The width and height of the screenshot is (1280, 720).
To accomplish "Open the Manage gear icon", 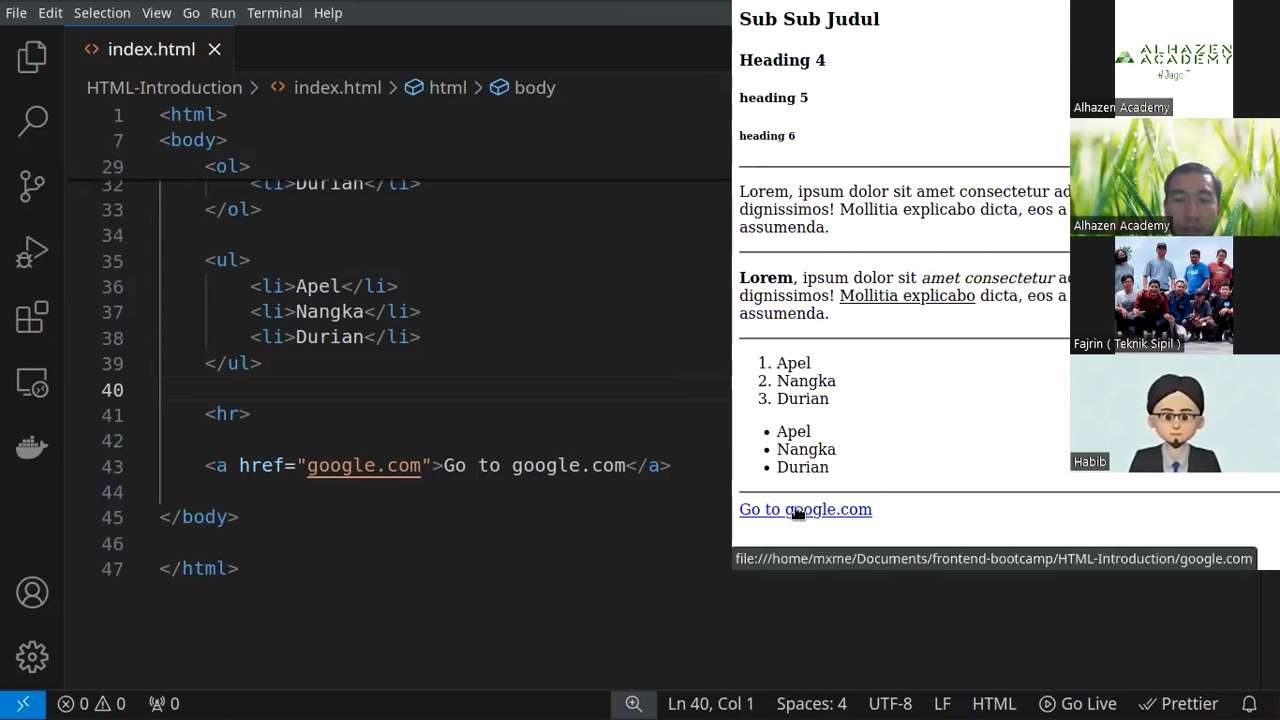I will pyautogui.click(x=32, y=657).
